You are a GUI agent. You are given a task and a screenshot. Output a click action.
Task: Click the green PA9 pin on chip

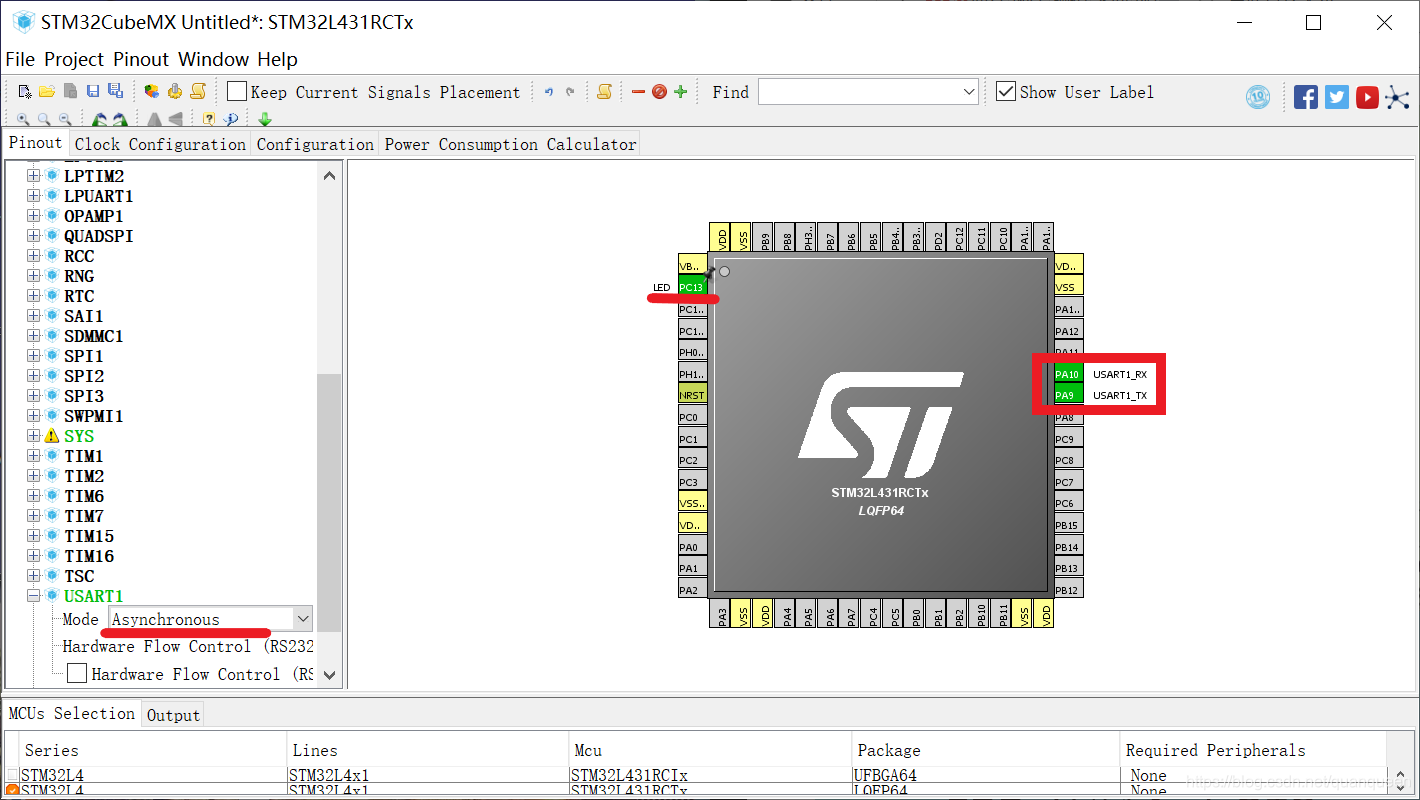coord(1068,395)
